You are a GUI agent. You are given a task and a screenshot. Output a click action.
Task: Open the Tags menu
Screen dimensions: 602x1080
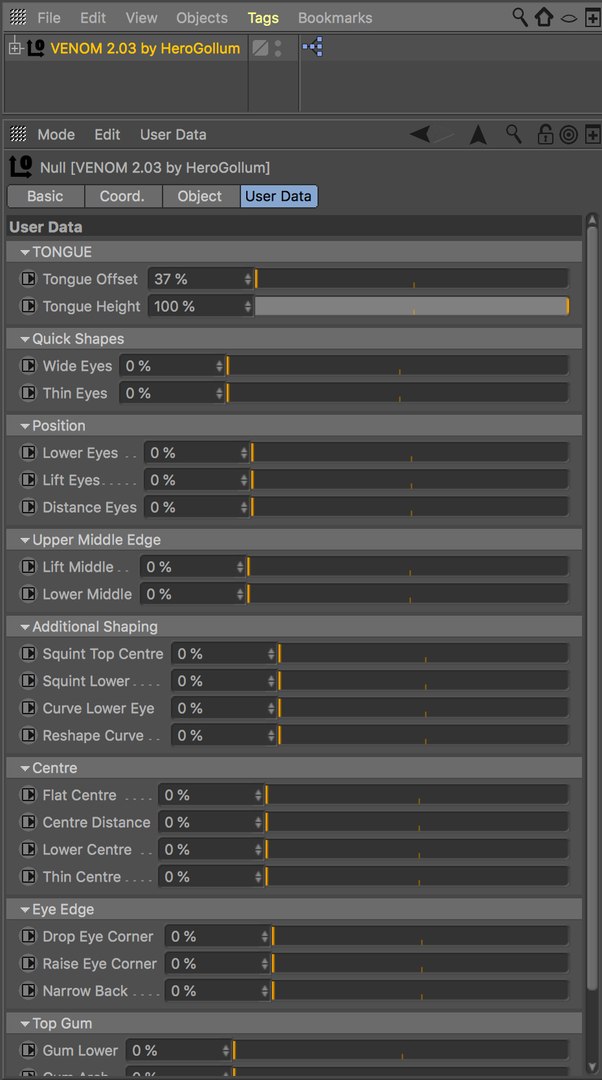point(263,18)
